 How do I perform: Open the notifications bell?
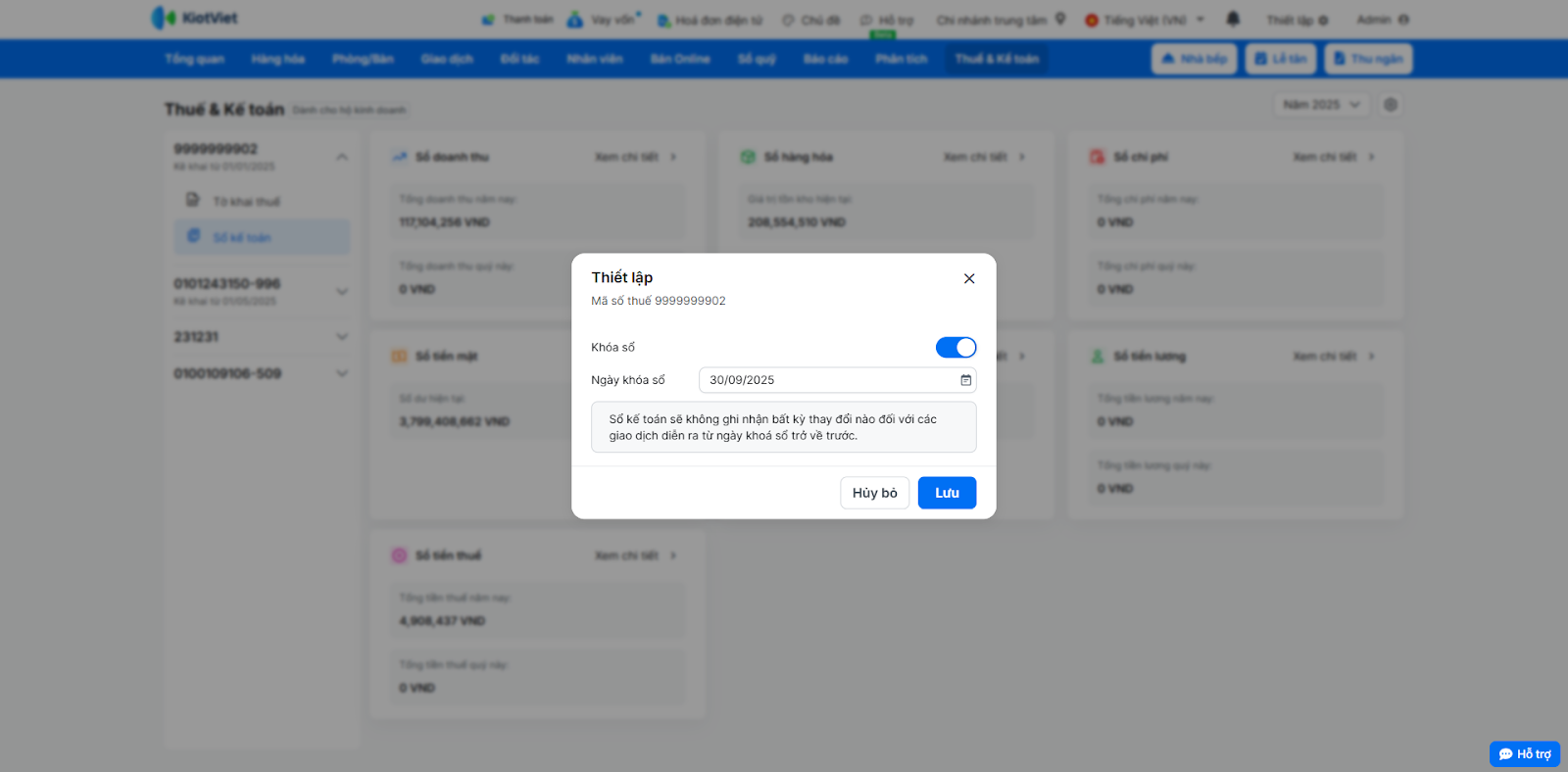1233,19
